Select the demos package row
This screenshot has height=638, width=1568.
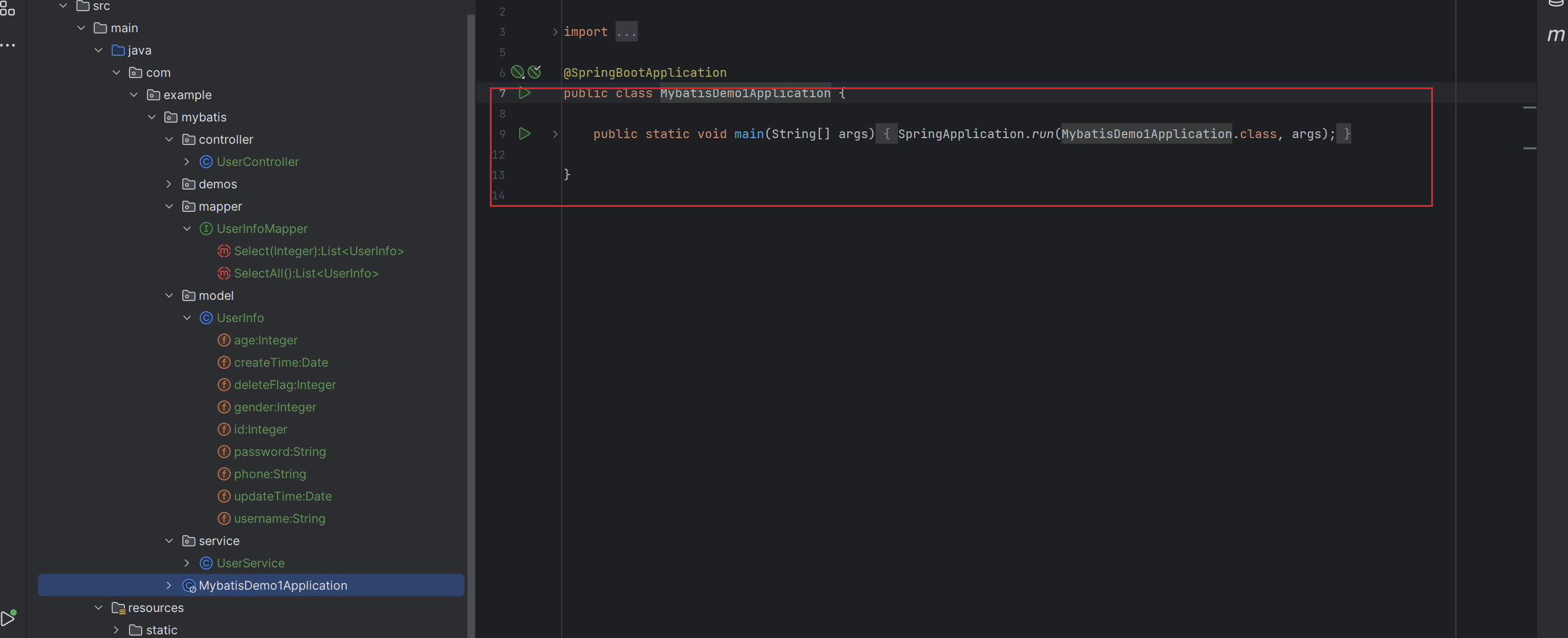[x=251, y=184]
